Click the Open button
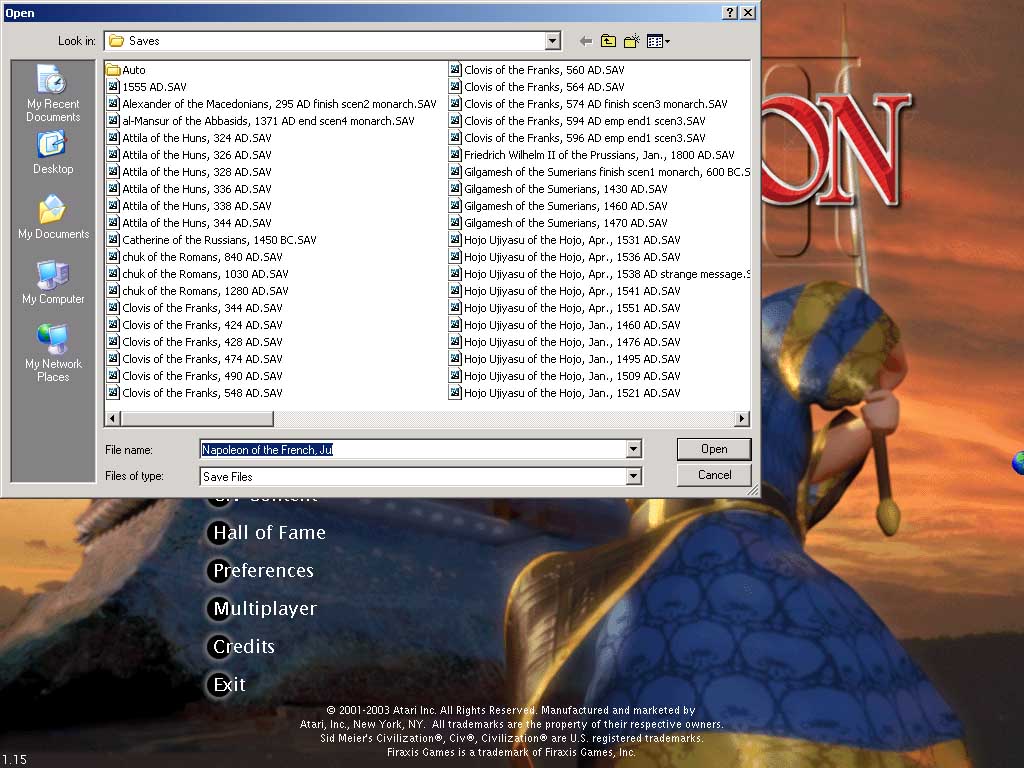This screenshot has height=768, width=1024. (x=714, y=449)
